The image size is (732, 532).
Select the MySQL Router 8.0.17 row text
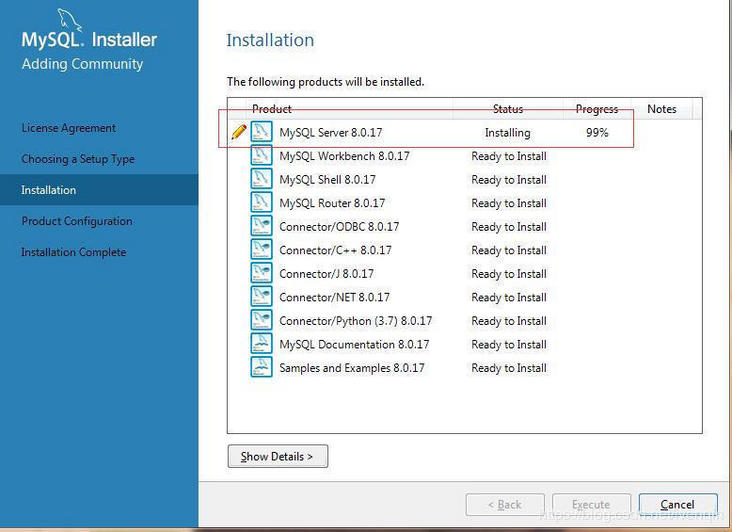tap(332, 203)
